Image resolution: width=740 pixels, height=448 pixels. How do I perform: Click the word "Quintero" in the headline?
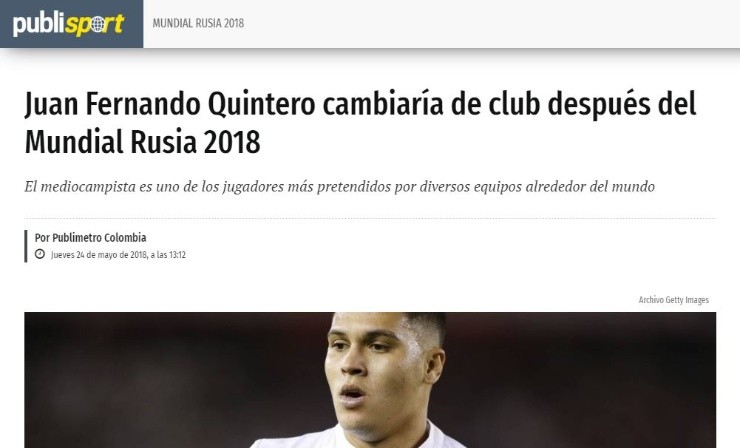coord(261,105)
